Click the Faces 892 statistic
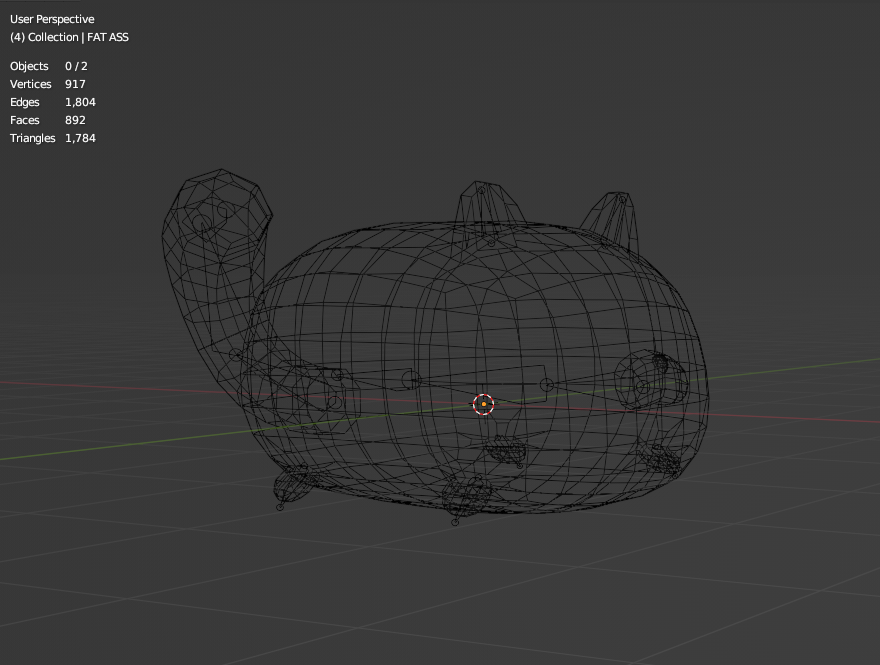The width and height of the screenshot is (880, 665). (x=48, y=120)
